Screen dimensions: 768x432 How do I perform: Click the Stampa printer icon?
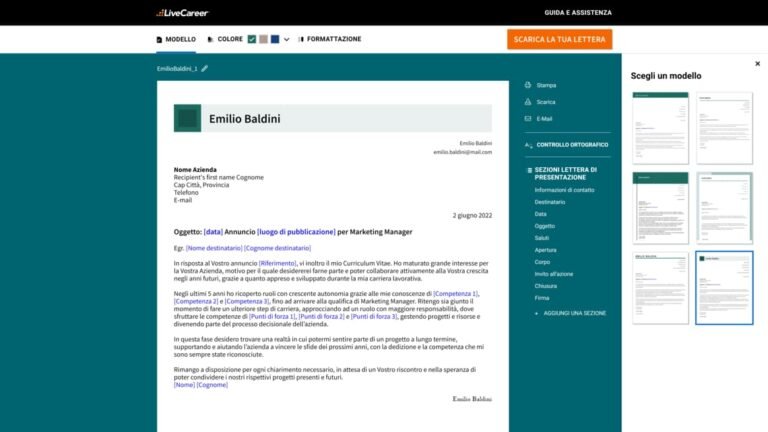[x=528, y=85]
